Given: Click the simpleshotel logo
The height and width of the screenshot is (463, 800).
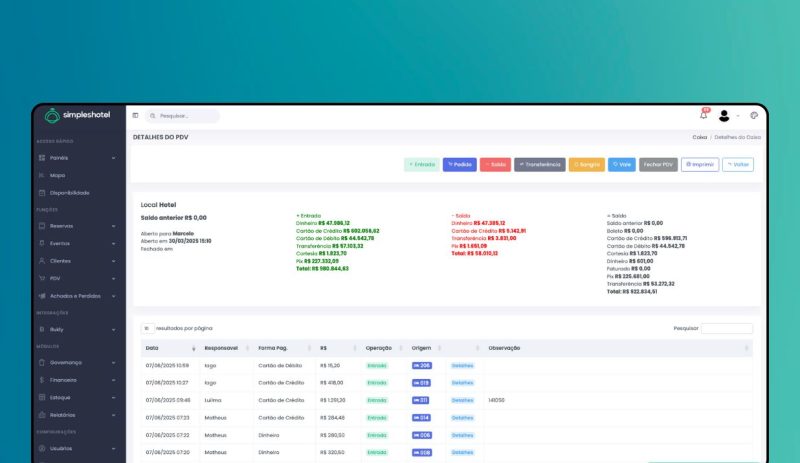Looking at the screenshot, I should pyautogui.click(x=79, y=115).
